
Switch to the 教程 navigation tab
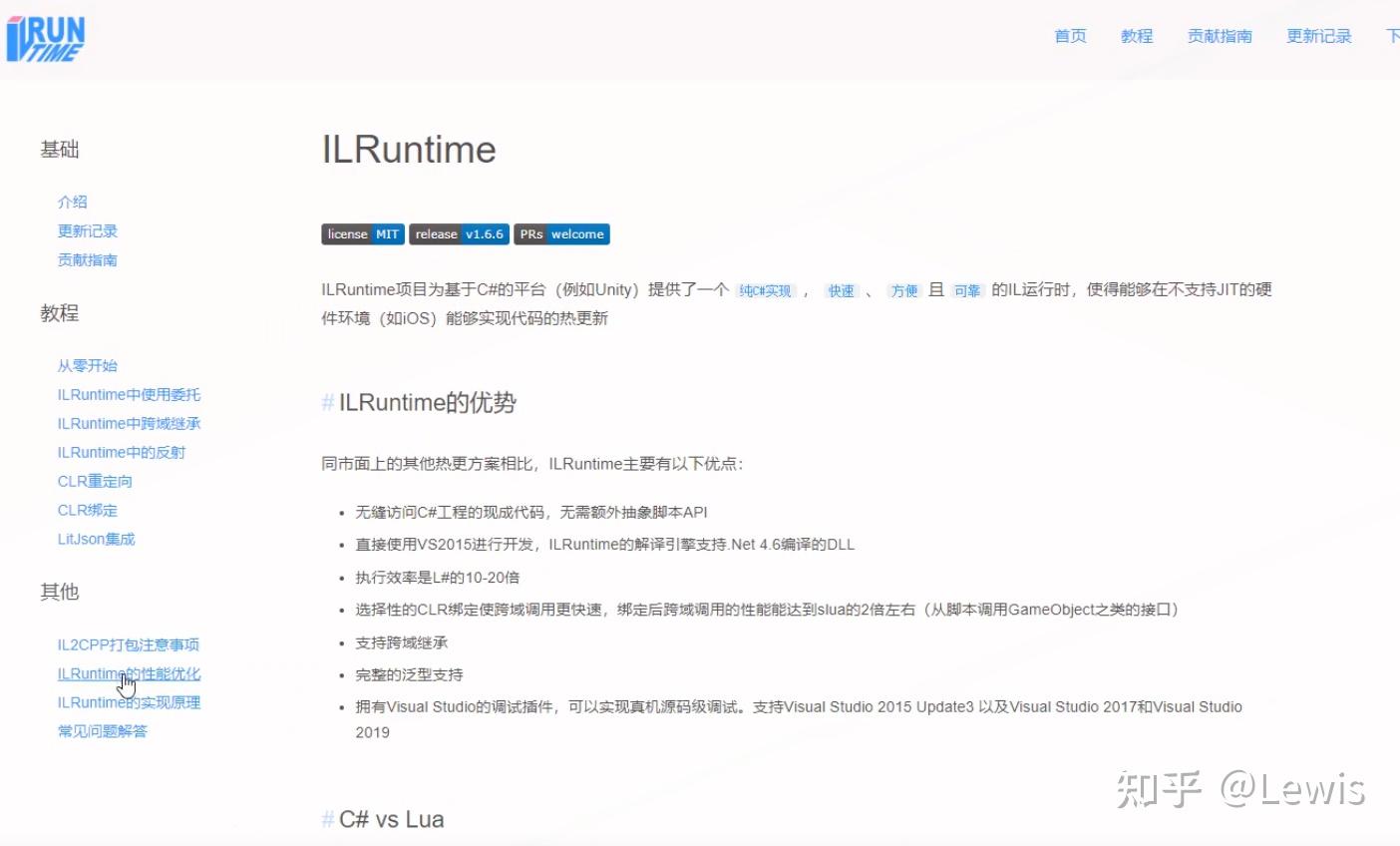(1136, 36)
